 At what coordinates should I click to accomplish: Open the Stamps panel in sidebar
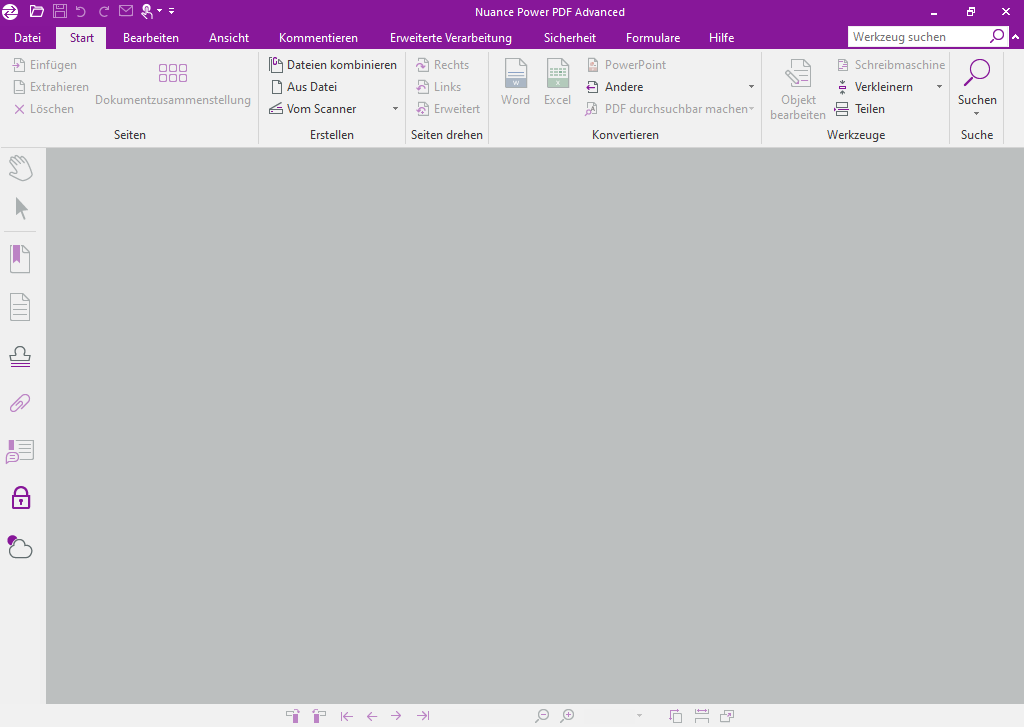tap(20, 355)
